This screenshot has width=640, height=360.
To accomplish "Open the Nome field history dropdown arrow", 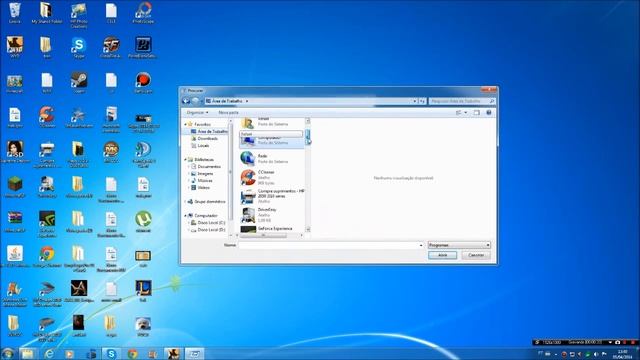I will coord(421,245).
